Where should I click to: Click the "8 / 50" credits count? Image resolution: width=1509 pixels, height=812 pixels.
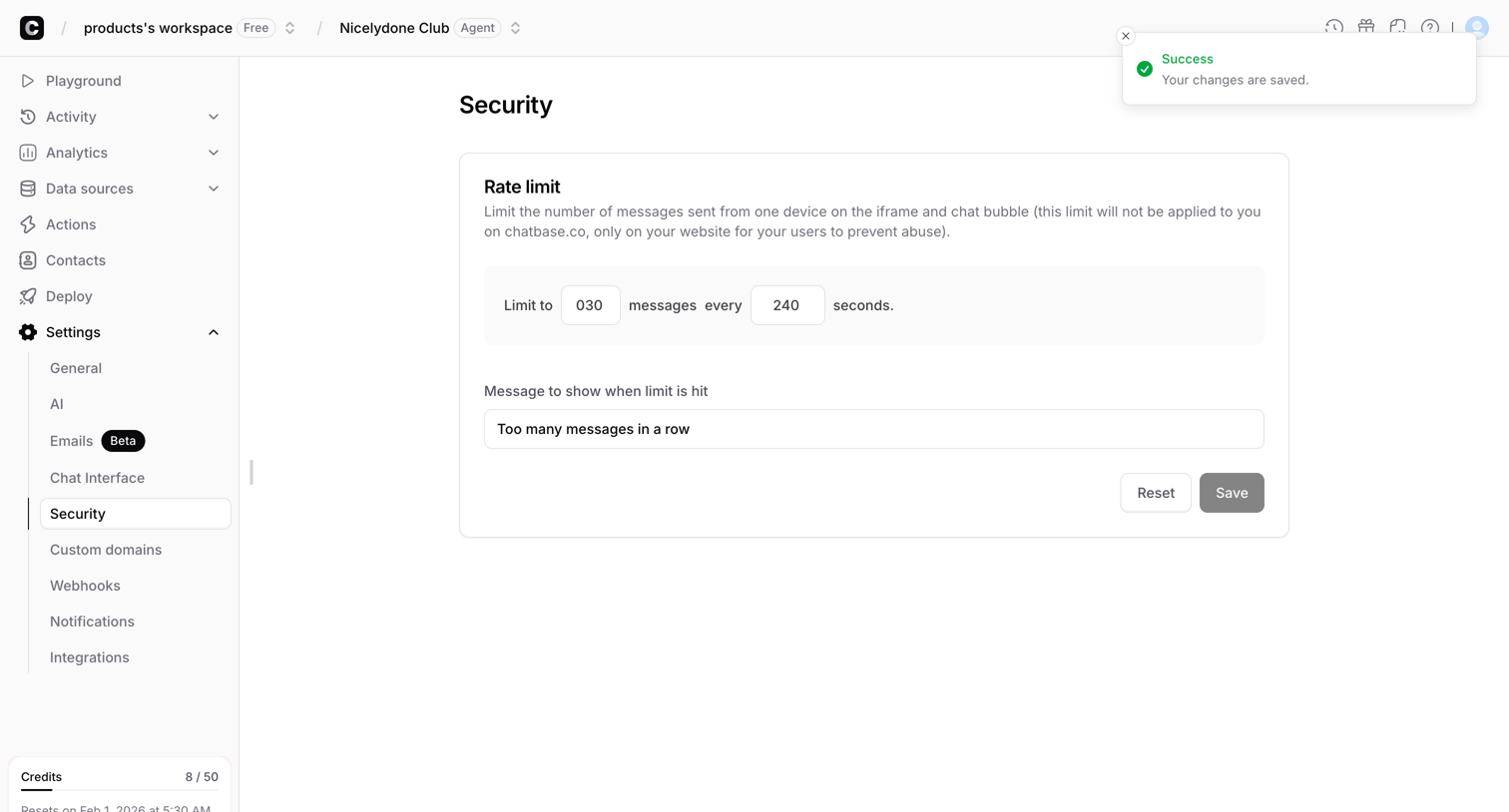[202, 777]
